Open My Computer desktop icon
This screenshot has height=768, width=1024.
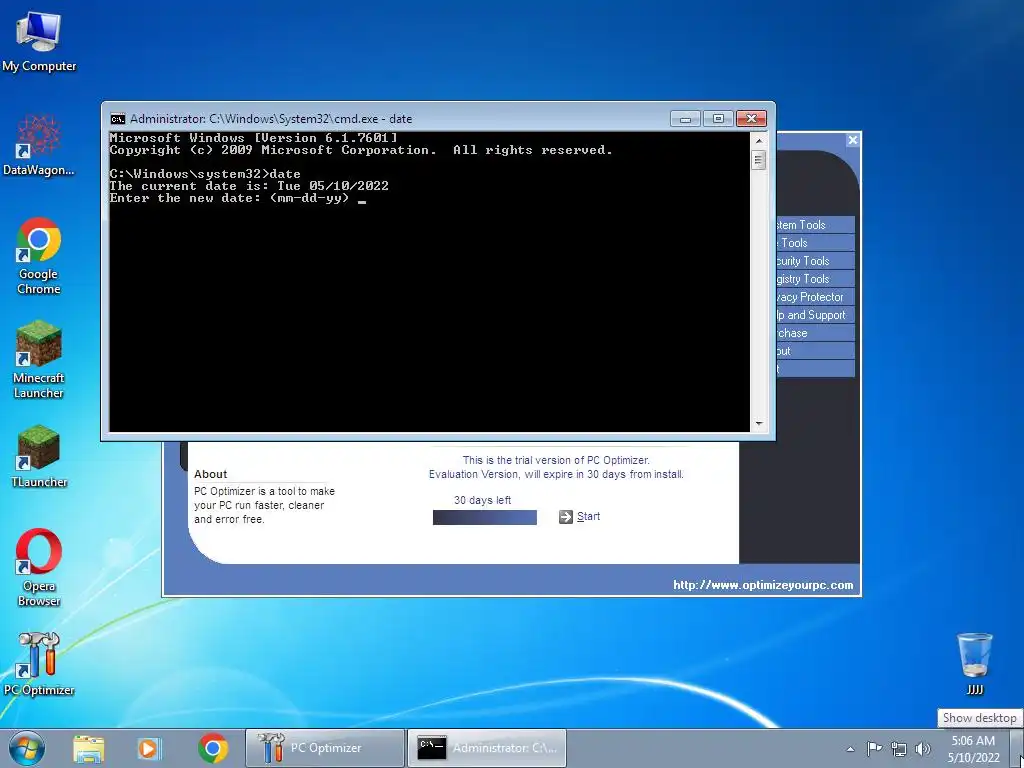(39, 40)
